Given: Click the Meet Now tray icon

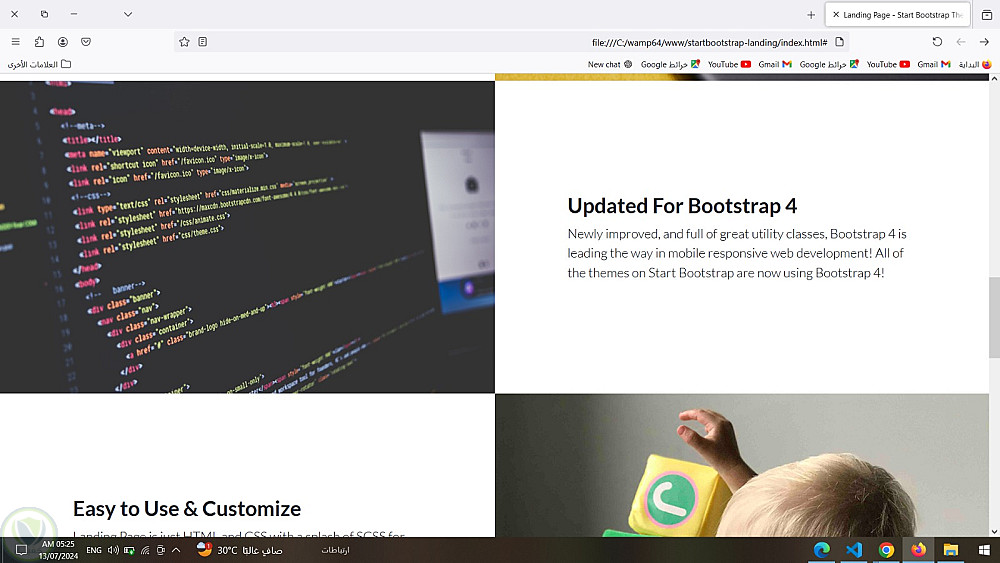Looking at the screenshot, I should 161,550.
